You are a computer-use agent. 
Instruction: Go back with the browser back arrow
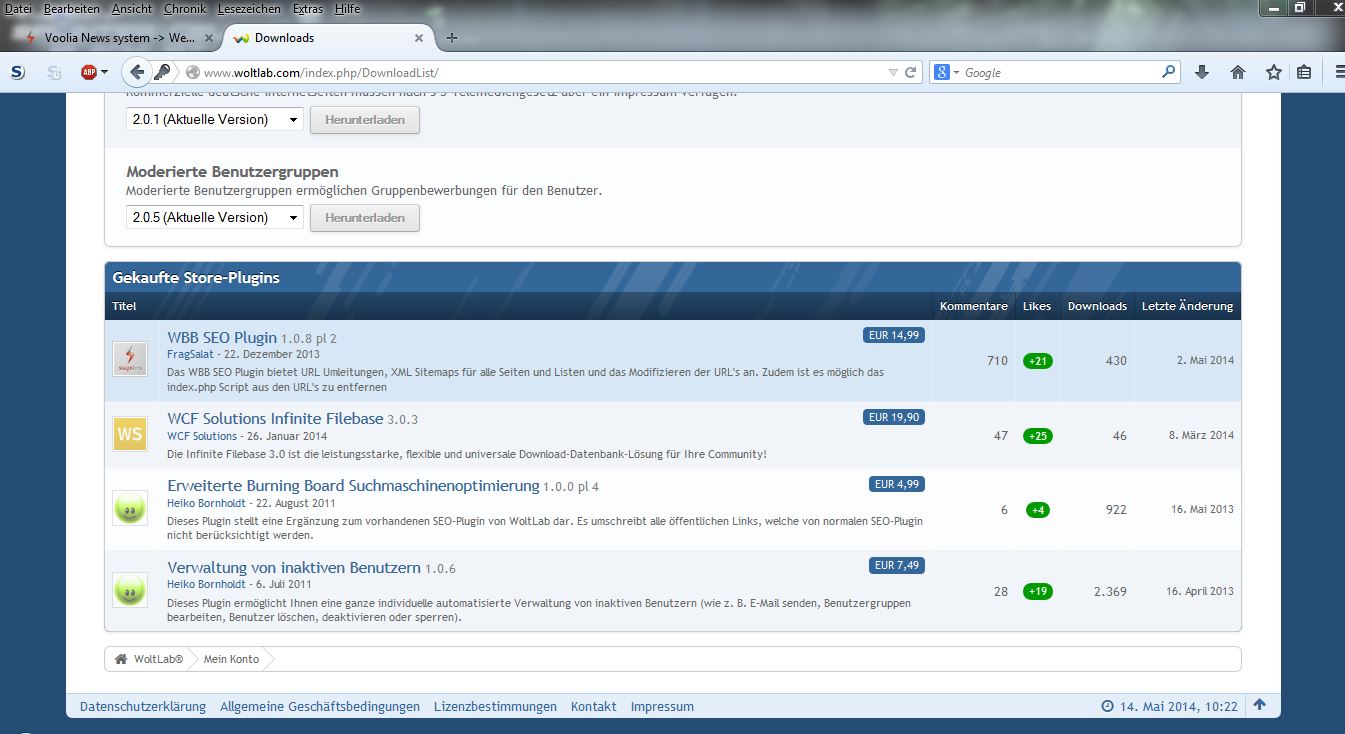point(137,72)
